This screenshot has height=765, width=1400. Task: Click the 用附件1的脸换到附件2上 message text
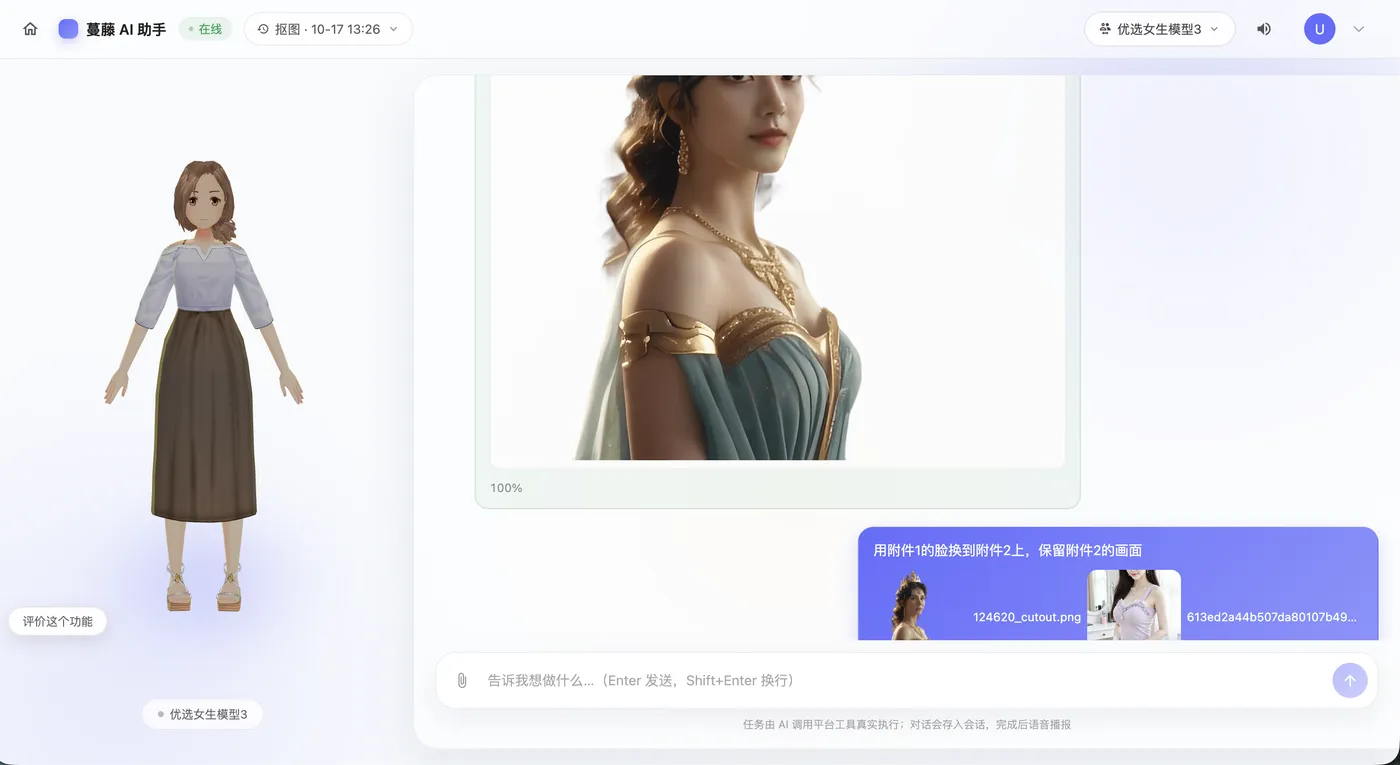(x=1008, y=550)
